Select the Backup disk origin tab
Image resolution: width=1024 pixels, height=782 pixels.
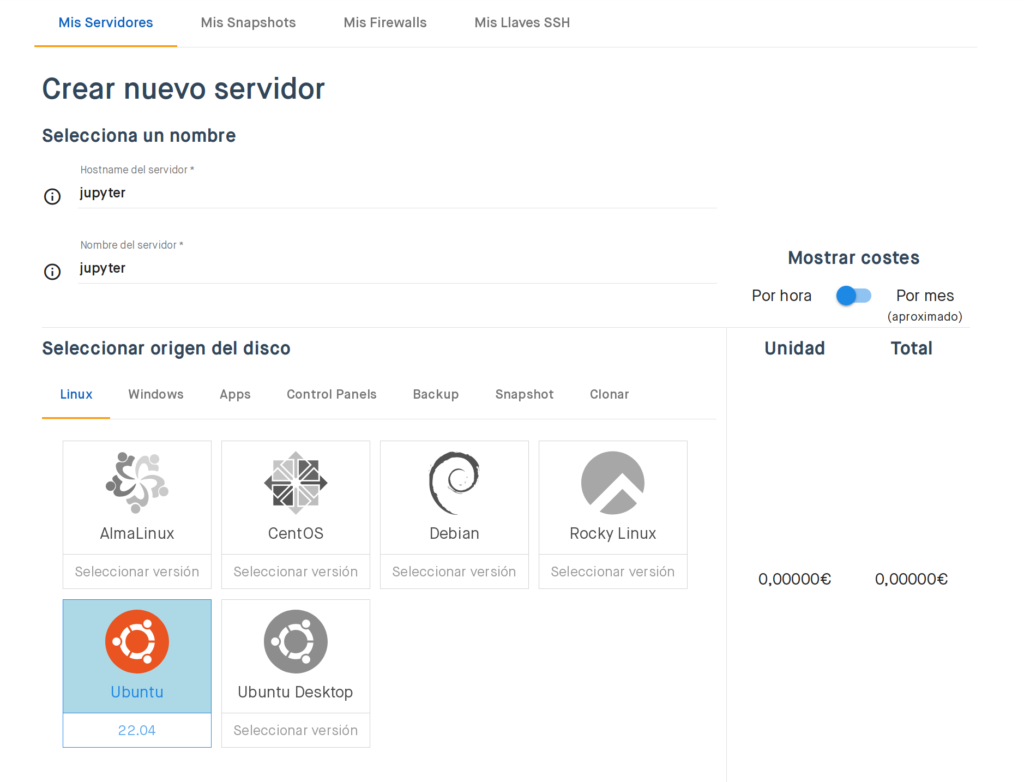pos(436,395)
